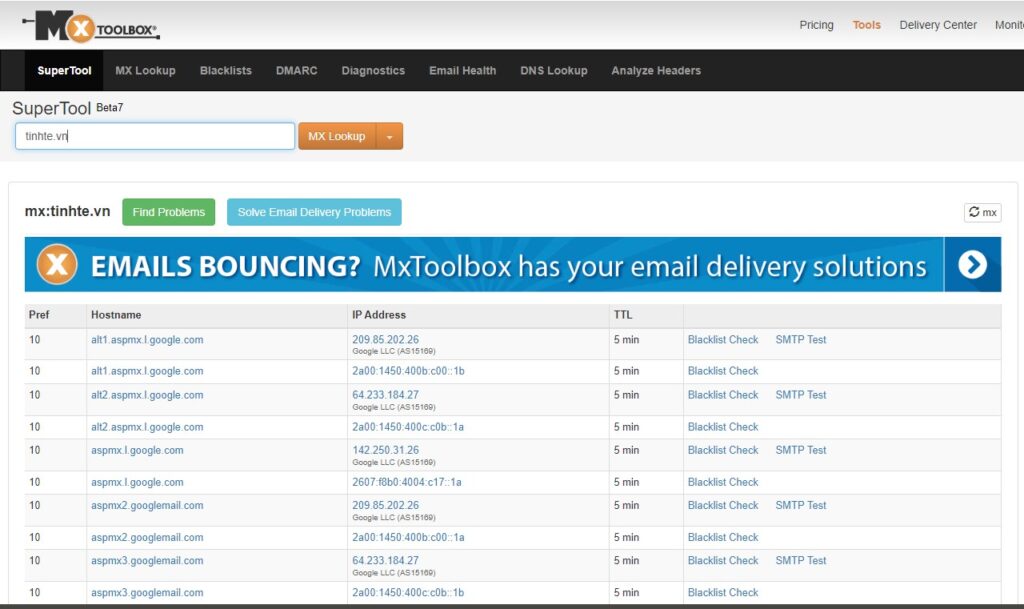This screenshot has height=609, width=1024.
Task: Open first alt1.aspmx.l.google.com hostname link
Action: (147, 340)
